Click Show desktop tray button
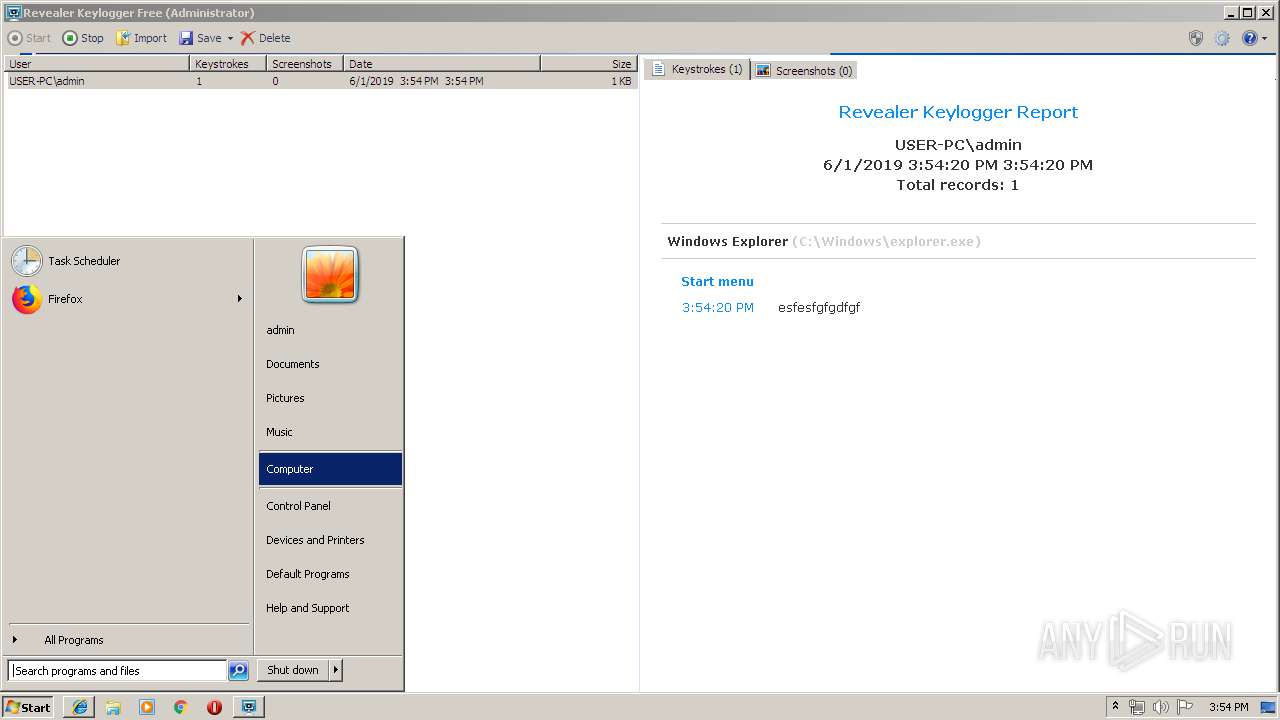1280x720 pixels. tap(1269, 707)
